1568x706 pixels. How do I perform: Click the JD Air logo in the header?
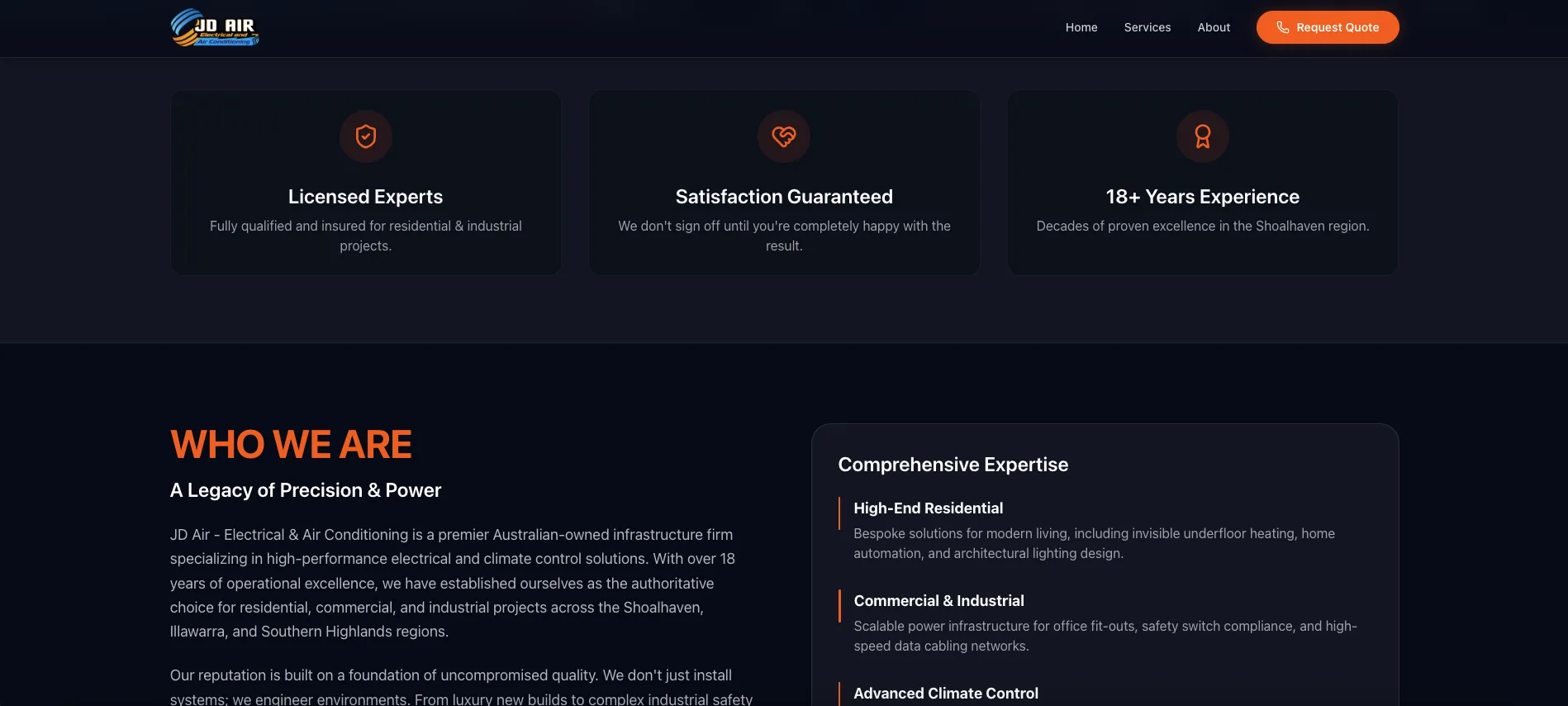click(215, 27)
